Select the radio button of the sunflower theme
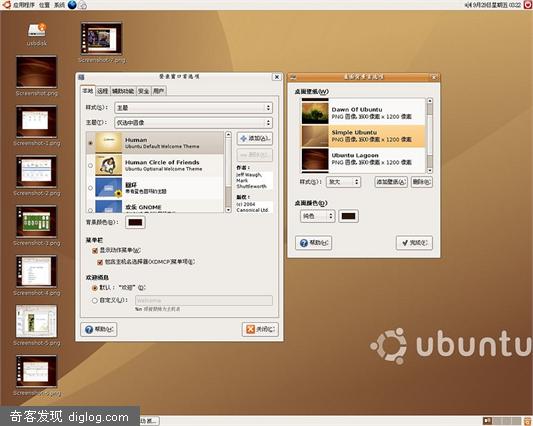 90,188
